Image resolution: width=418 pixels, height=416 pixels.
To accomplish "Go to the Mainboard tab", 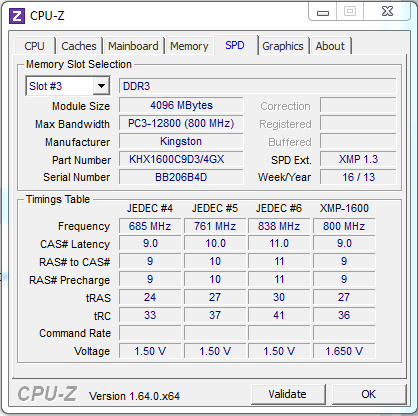I will [133, 46].
